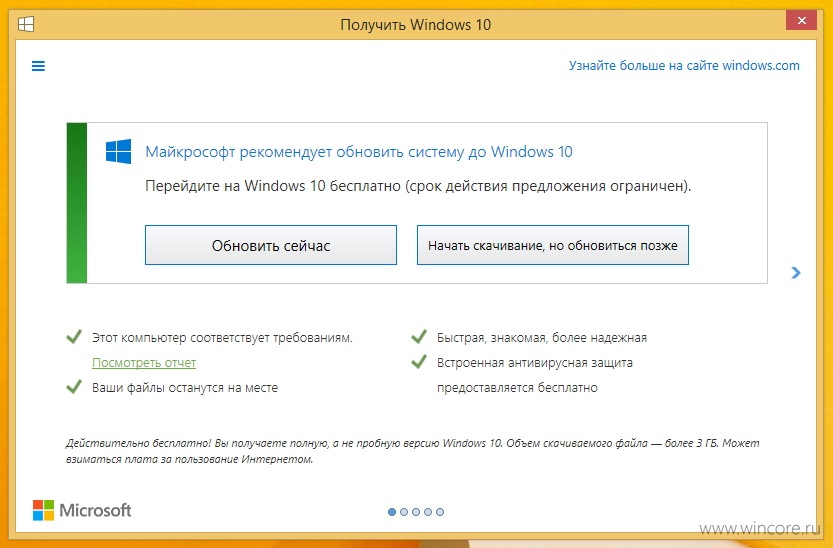This screenshot has width=833, height=548.
Task: Click checkmark next to Ваши файлы останутся на месте
Action: pos(74,387)
